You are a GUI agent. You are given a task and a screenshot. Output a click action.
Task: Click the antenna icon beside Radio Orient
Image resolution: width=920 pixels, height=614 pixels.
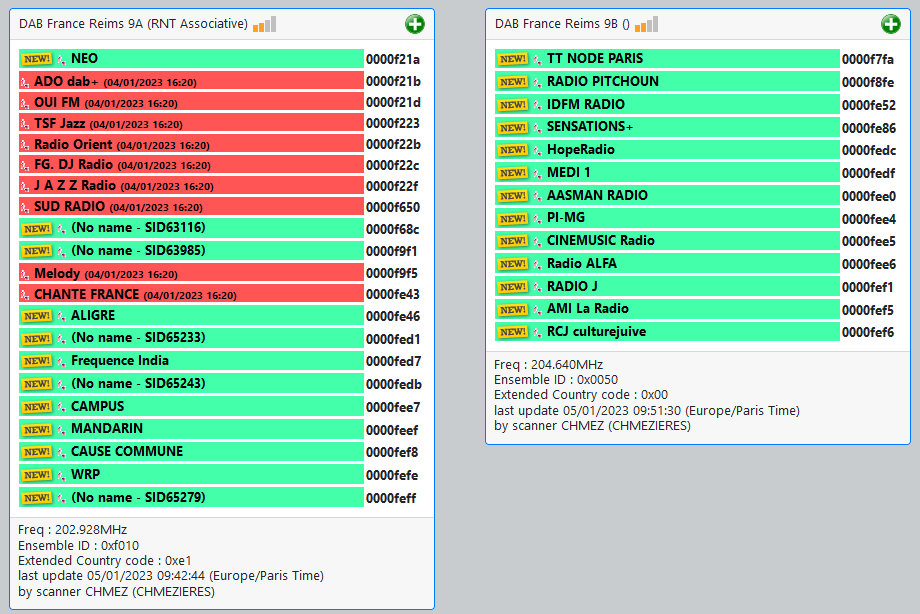point(25,145)
